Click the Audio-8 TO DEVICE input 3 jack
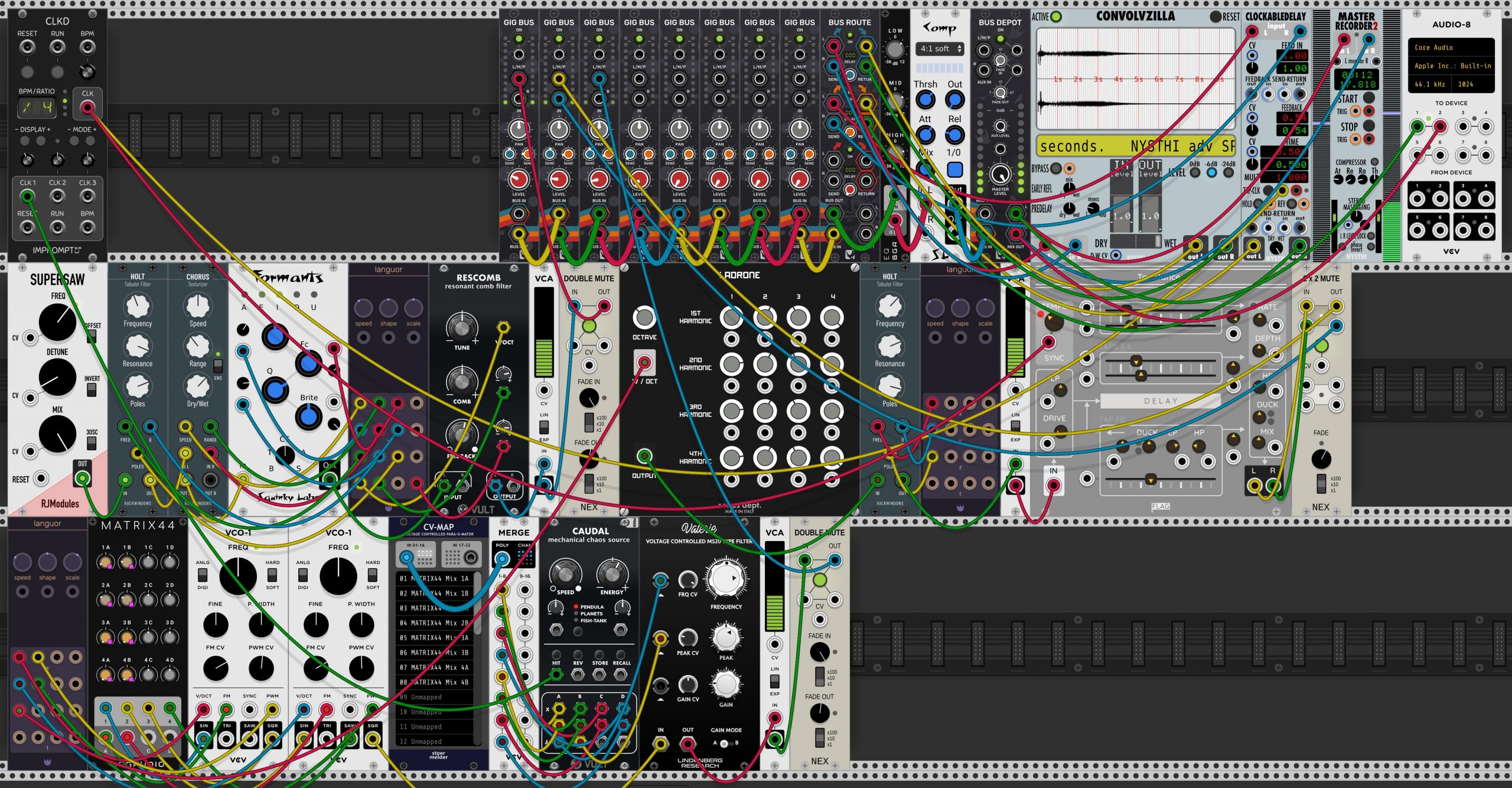 pyautogui.click(x=1463, y=126)
